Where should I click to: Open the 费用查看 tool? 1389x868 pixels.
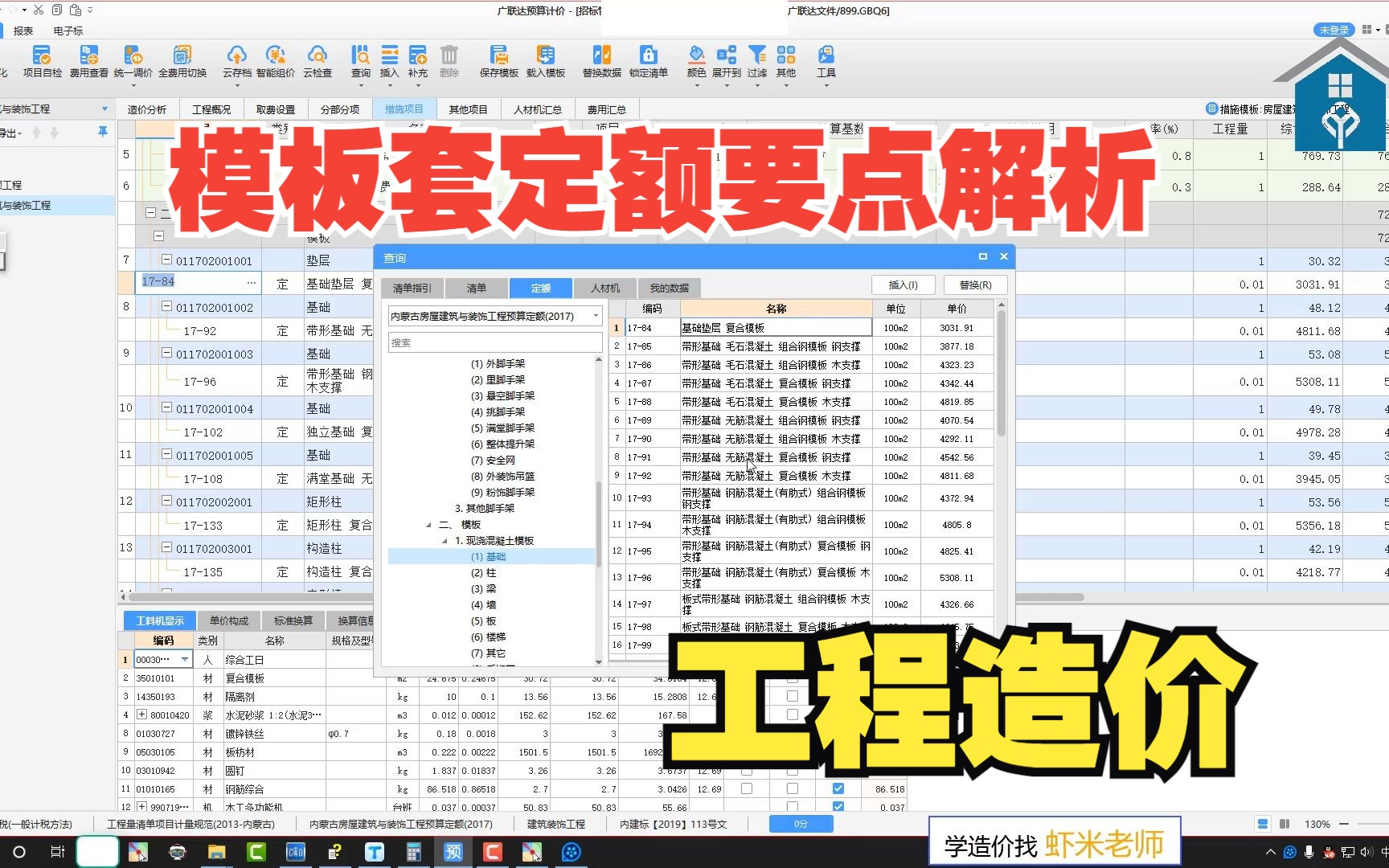pos(88,62)
